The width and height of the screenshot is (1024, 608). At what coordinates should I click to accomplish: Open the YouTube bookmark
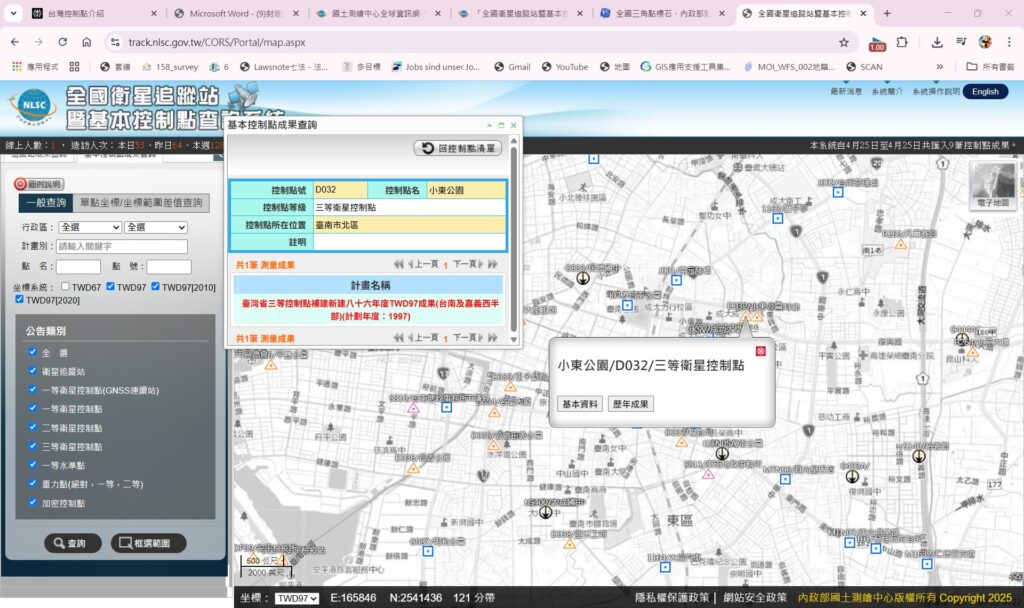click(x=565, y=67)
